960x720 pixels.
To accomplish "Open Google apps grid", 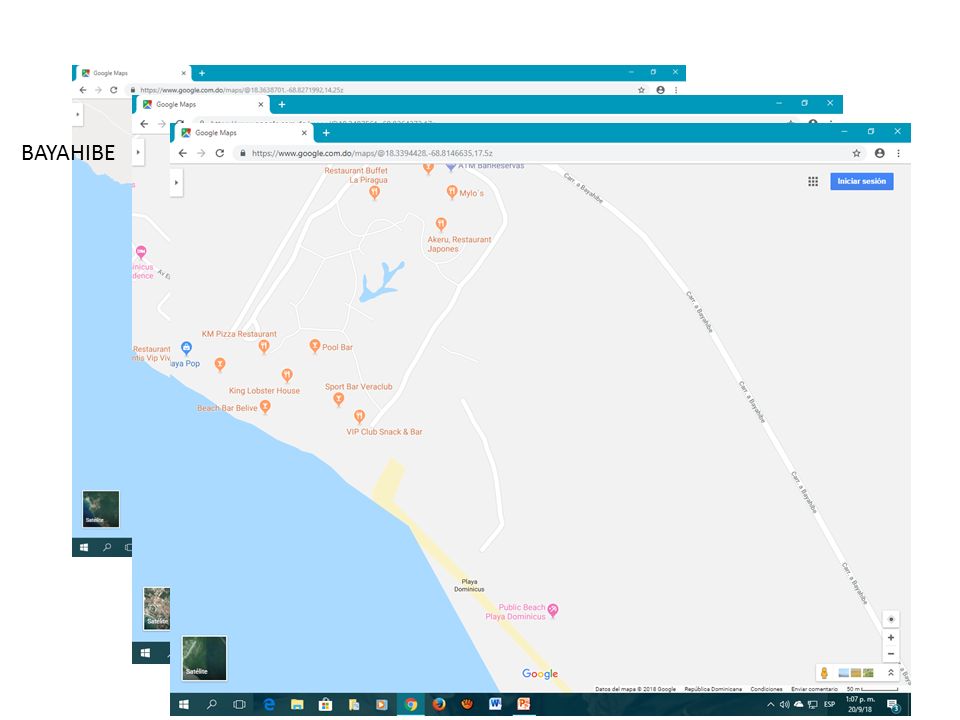I will tap(812, 181).
